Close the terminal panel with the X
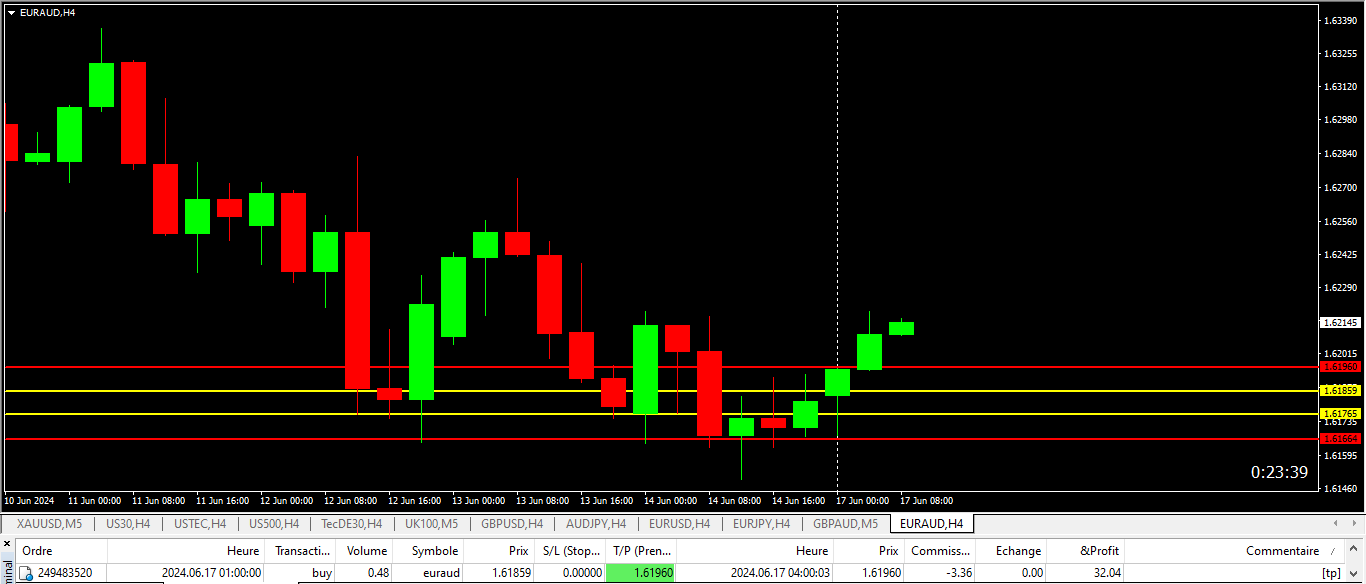Image resolution: width=1366 pixels, height=584 pixels. point(7,545)
